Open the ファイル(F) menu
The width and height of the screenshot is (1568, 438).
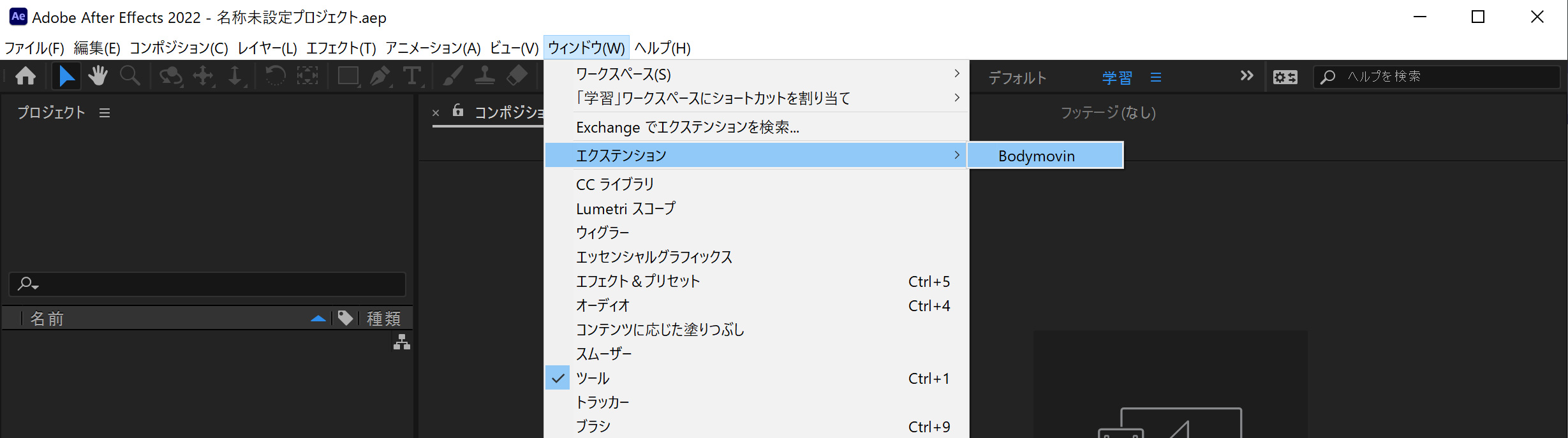click(x=34, y=48)
